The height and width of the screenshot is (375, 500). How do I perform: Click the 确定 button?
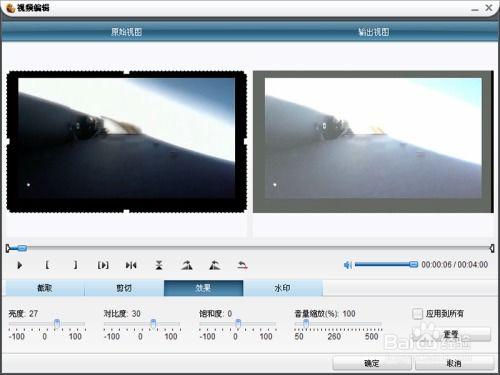pyautogui.click(x=372, y=363)
